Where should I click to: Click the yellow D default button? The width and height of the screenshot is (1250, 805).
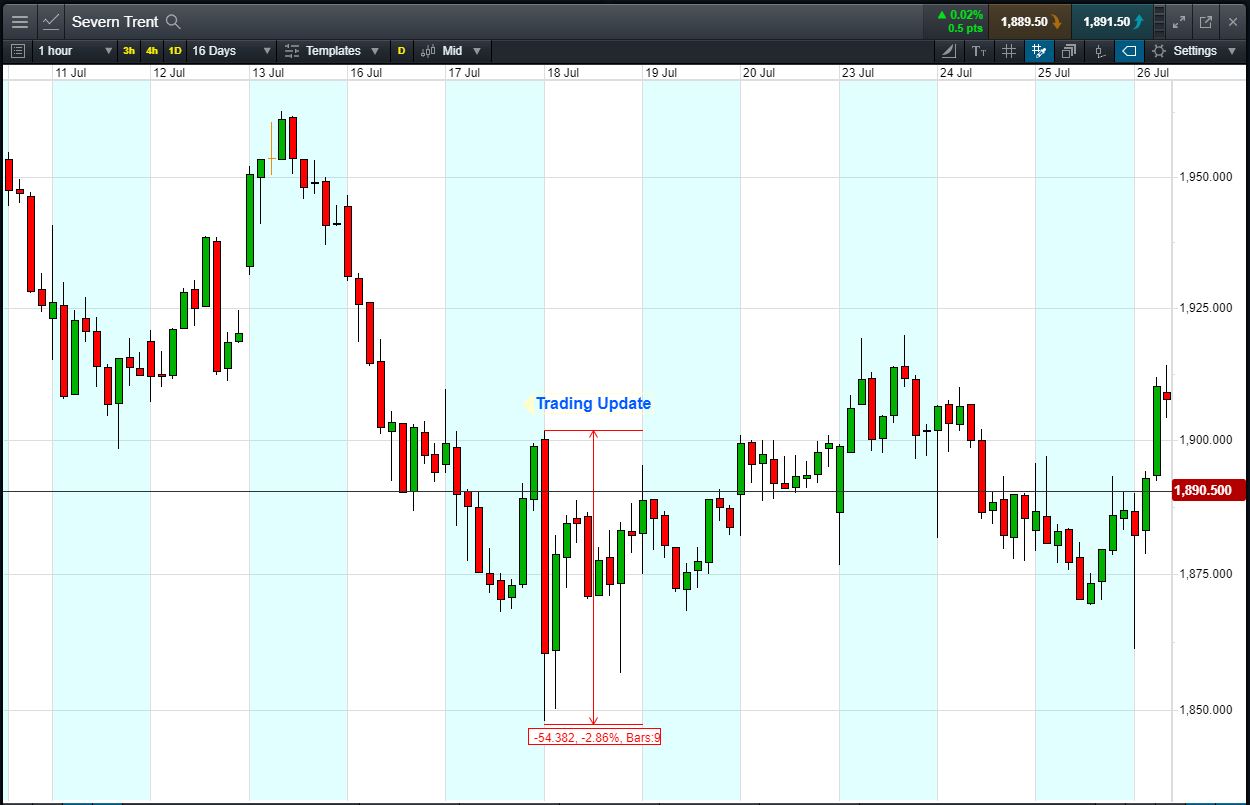coord(402,51)
